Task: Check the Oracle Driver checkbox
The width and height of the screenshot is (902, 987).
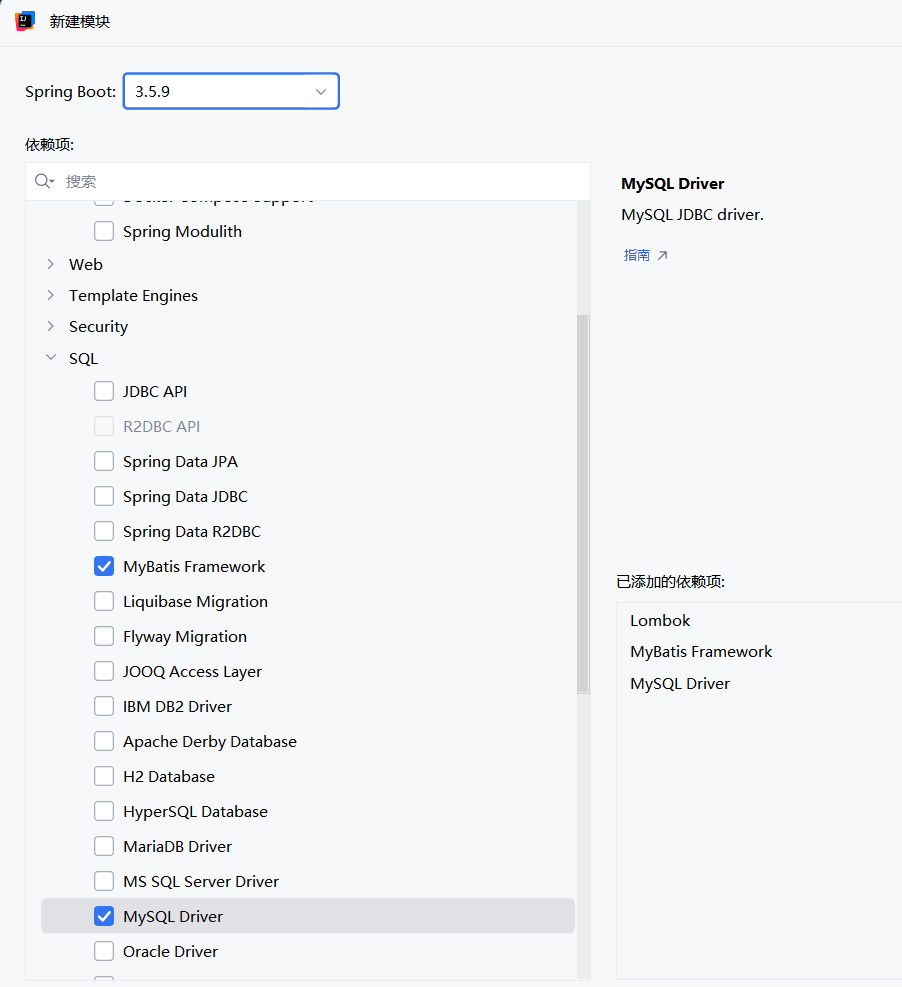Action: pyautogui.click(x=104, y=951)
